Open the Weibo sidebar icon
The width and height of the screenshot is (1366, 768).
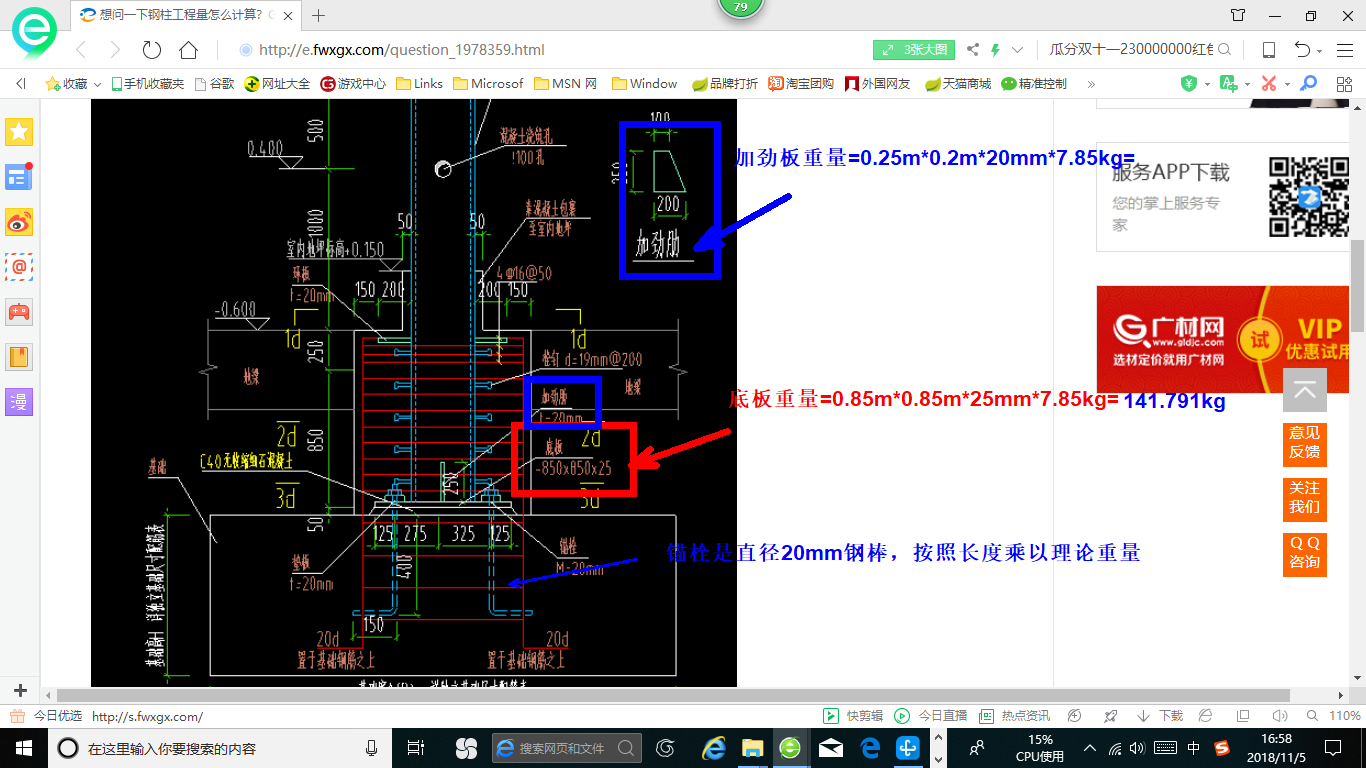tap(20, 222)
